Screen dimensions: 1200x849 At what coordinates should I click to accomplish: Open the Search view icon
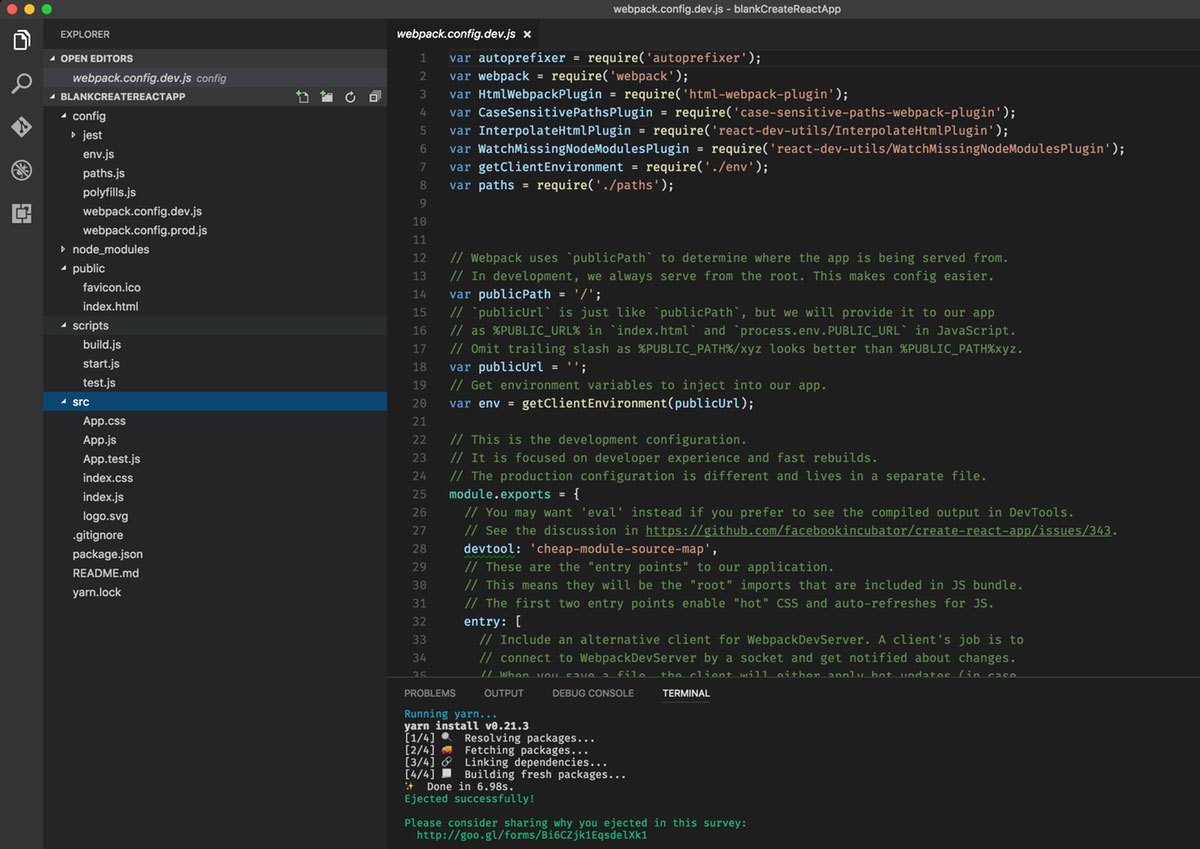pyautogui.click(x=21, y=84)
